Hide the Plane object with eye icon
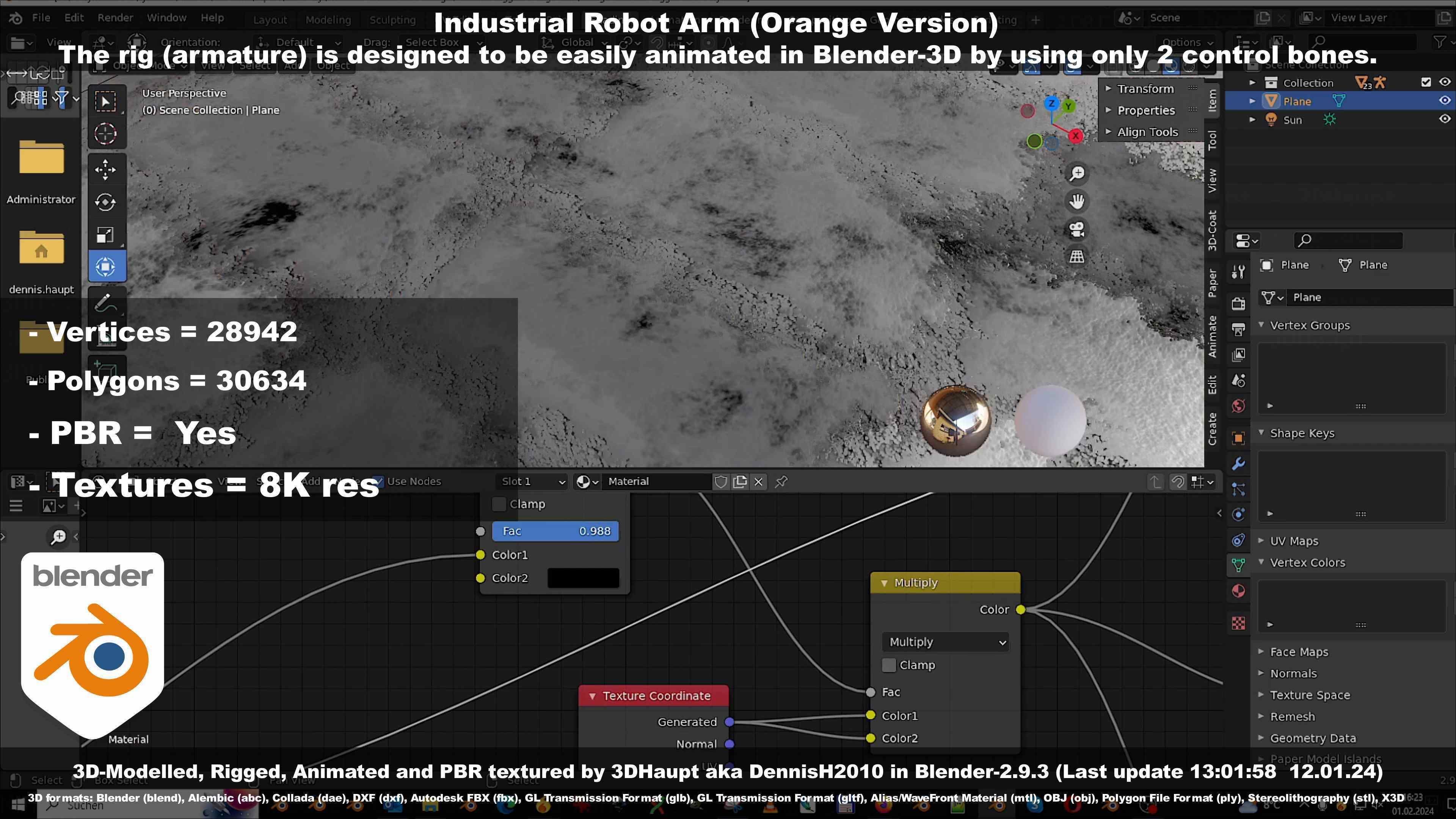Image resolution: width=1456 pixels, height=819 pixels. pyautogui.click(x=1444, y=100)
